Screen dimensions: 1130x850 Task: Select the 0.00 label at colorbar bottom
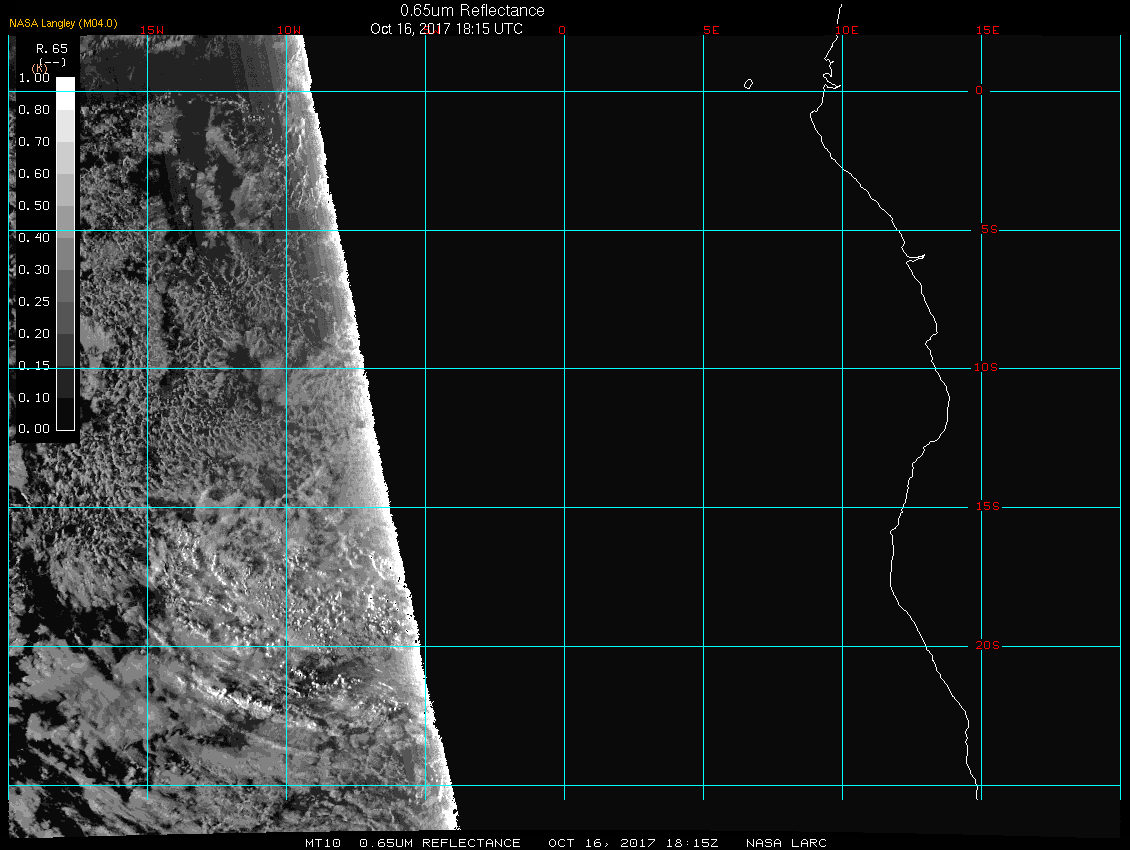pyautogui.click(x=34, y=428)
